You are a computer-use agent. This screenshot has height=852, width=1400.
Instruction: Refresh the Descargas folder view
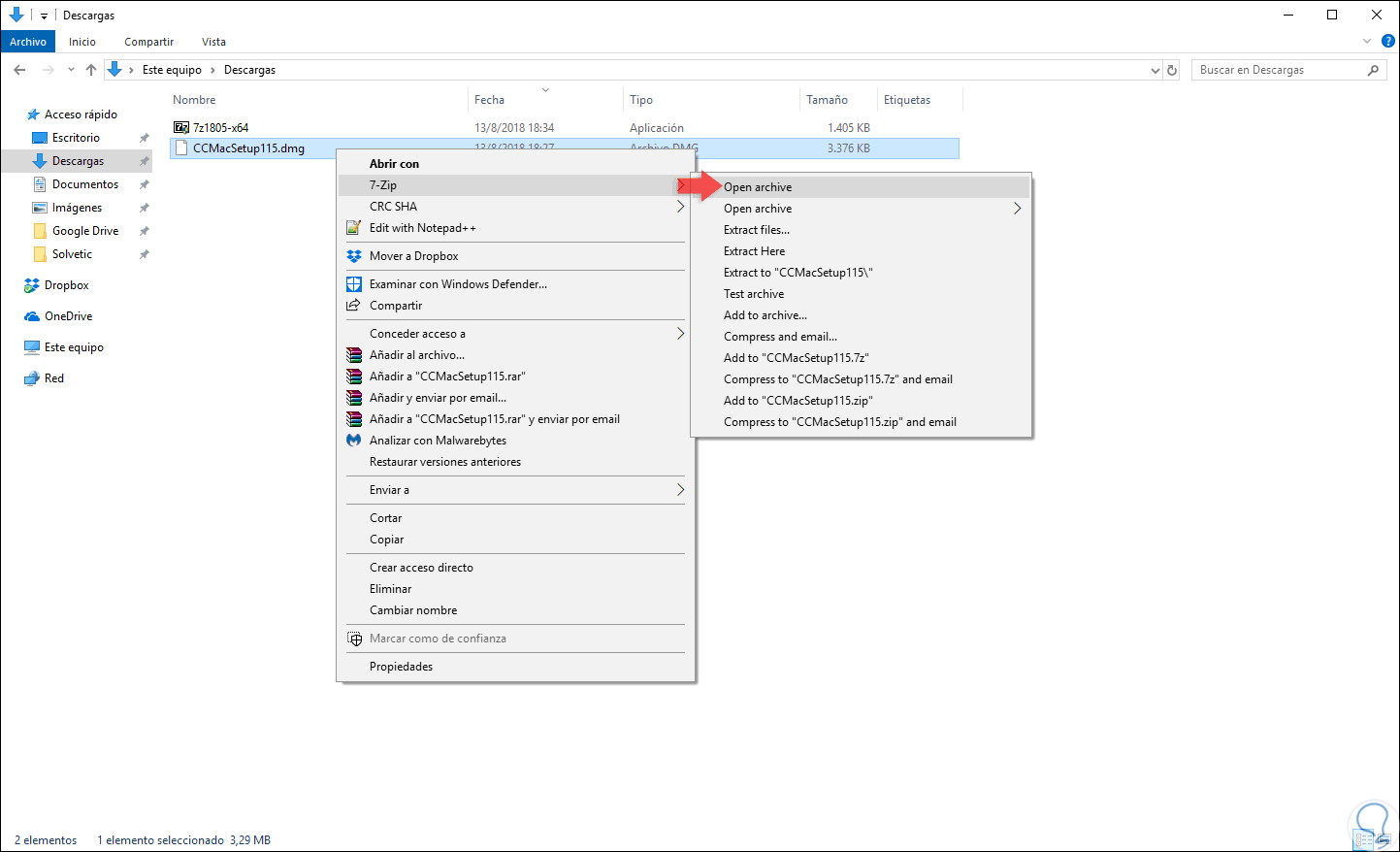(x=1172, y=70)
